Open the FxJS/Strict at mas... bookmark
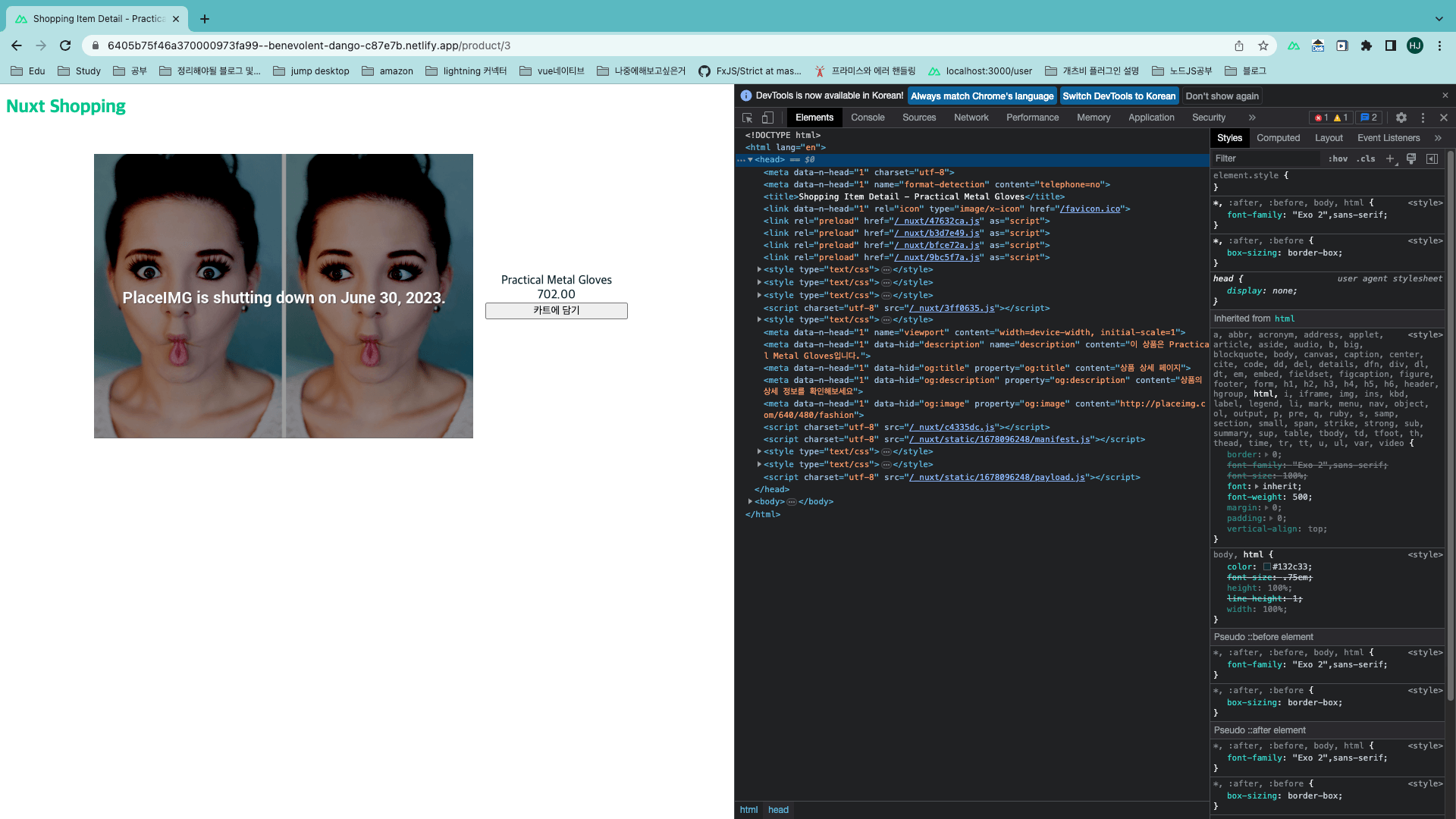The height and width of the screenshot is (819, 1456). pyautogui.click(x=749, y=71)
